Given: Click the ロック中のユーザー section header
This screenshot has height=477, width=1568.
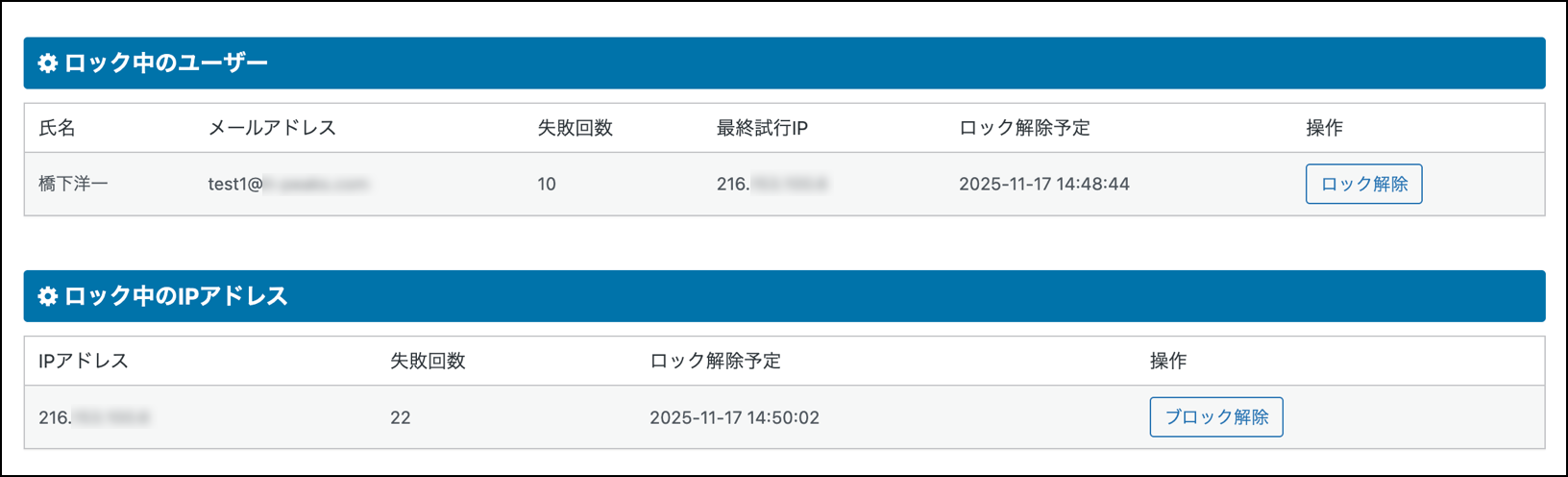Looking at the screenshot, I should click(x=165, y=63).
